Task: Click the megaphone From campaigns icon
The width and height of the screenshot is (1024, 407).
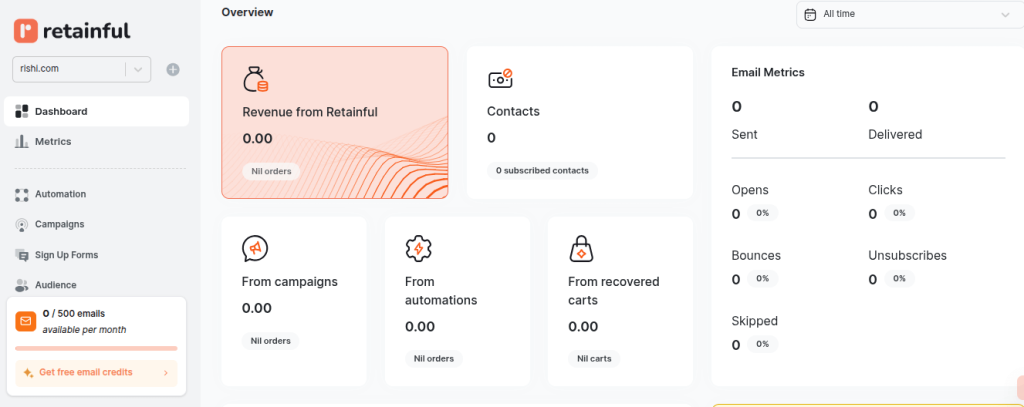Action: point(255,248)
